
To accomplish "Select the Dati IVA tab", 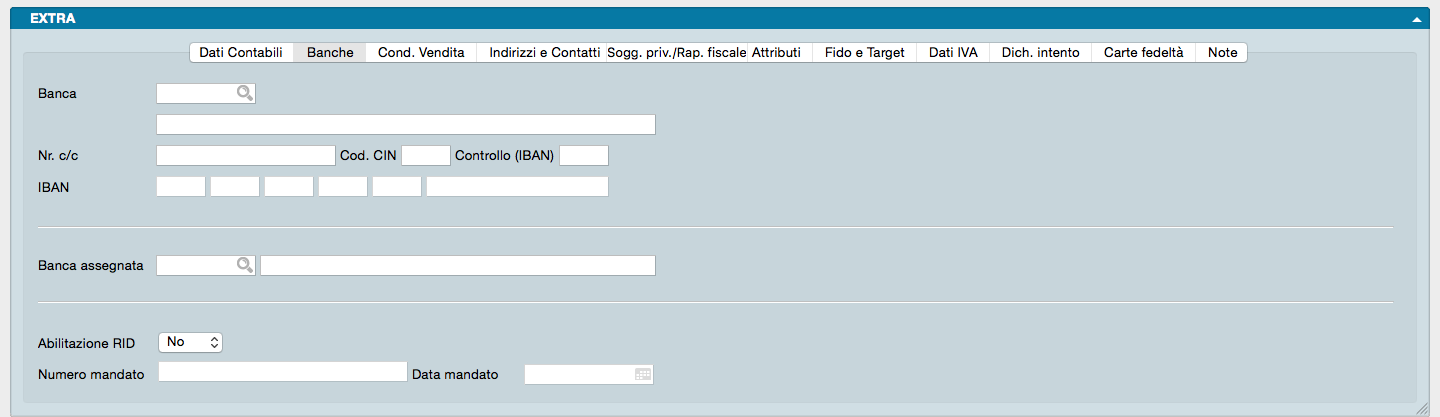I will 953,53.
